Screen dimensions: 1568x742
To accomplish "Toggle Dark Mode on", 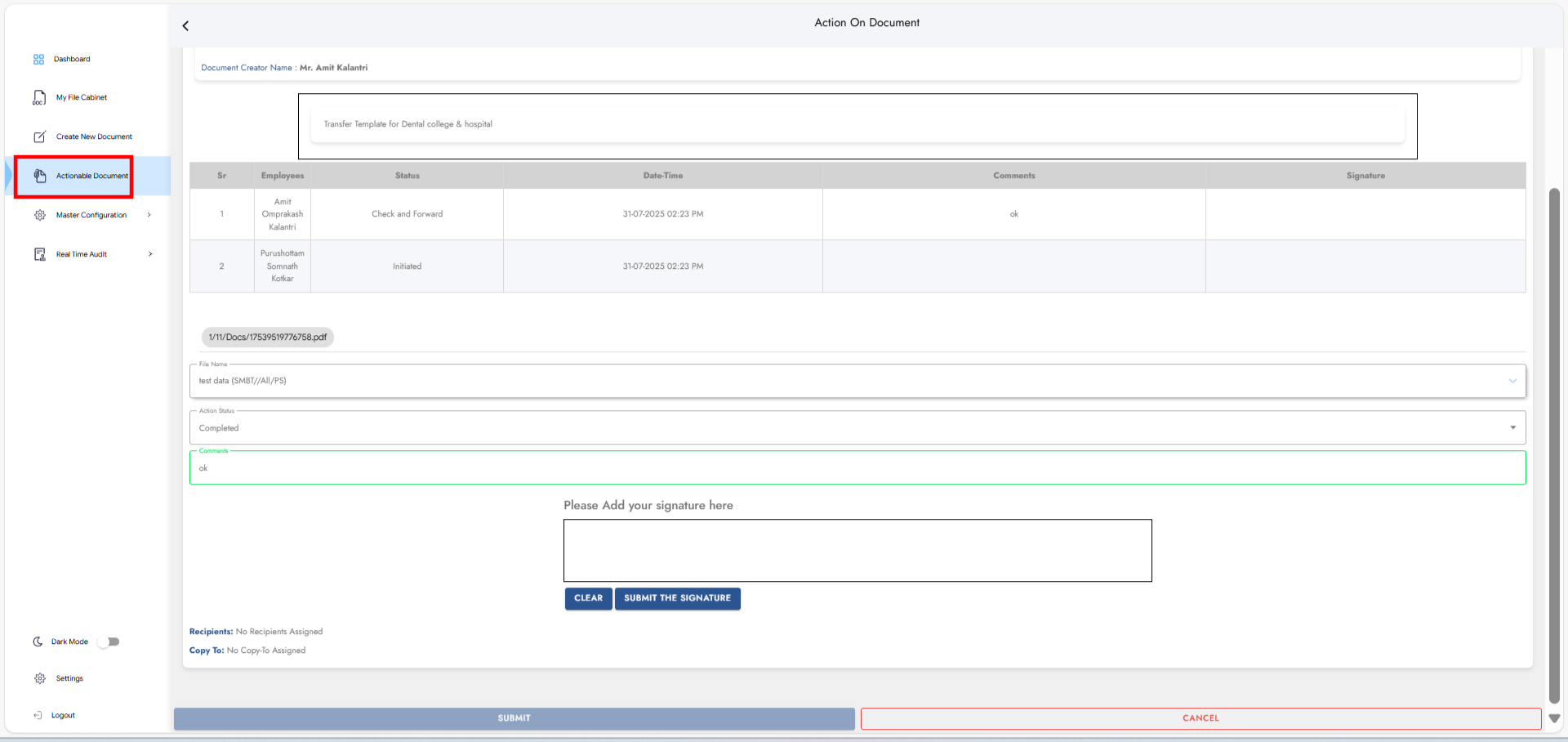I will coord(108,641).
